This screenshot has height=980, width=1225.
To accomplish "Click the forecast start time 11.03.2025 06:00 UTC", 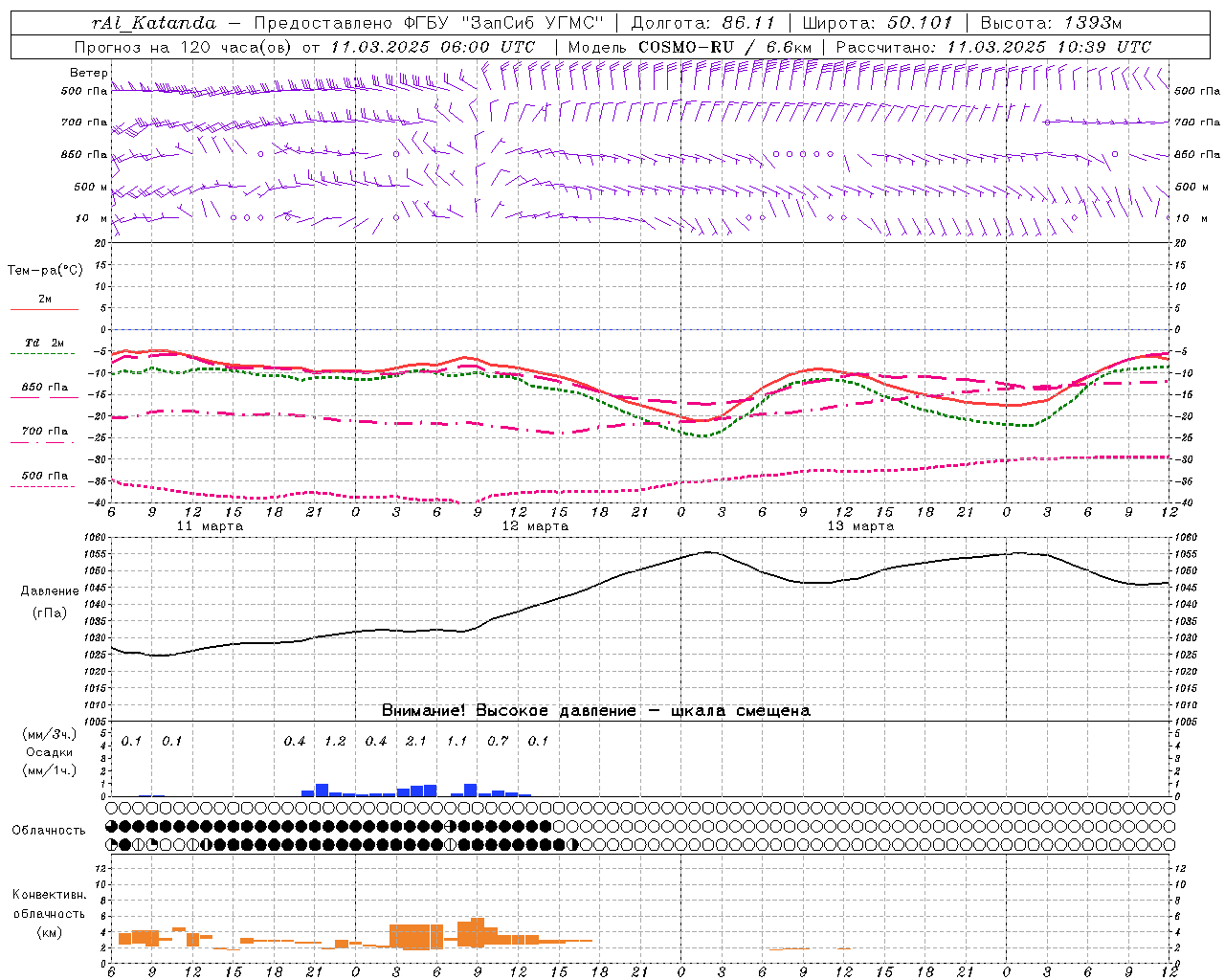I will pos(433,47).
